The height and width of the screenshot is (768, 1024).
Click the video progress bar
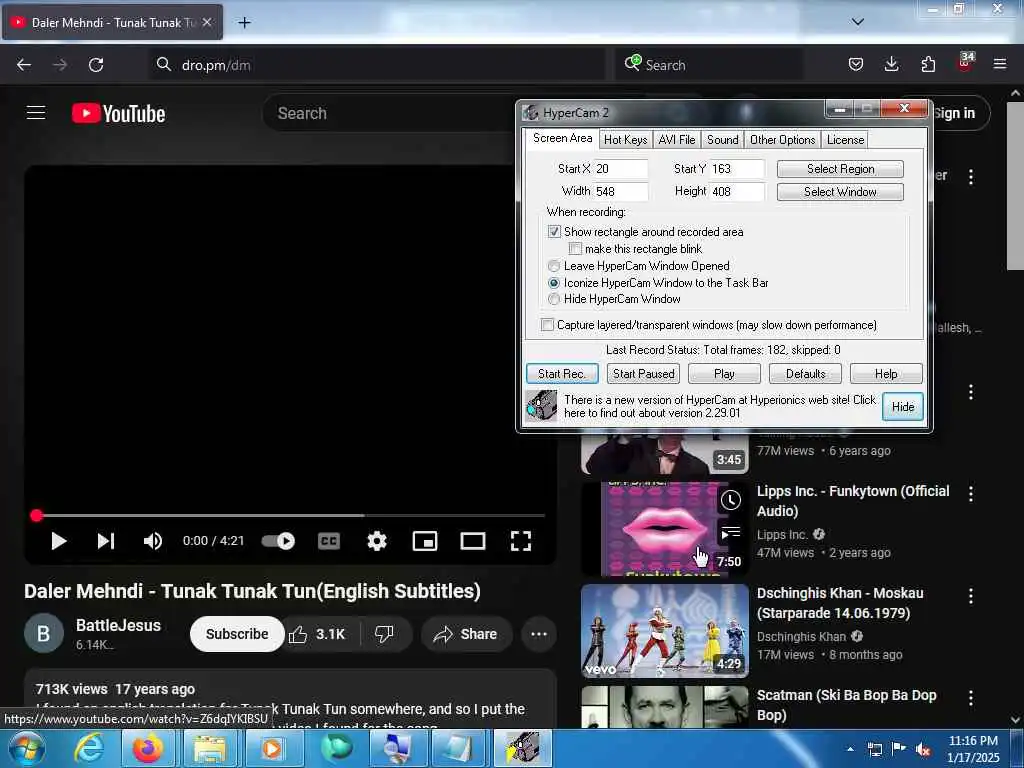point(291,515)
